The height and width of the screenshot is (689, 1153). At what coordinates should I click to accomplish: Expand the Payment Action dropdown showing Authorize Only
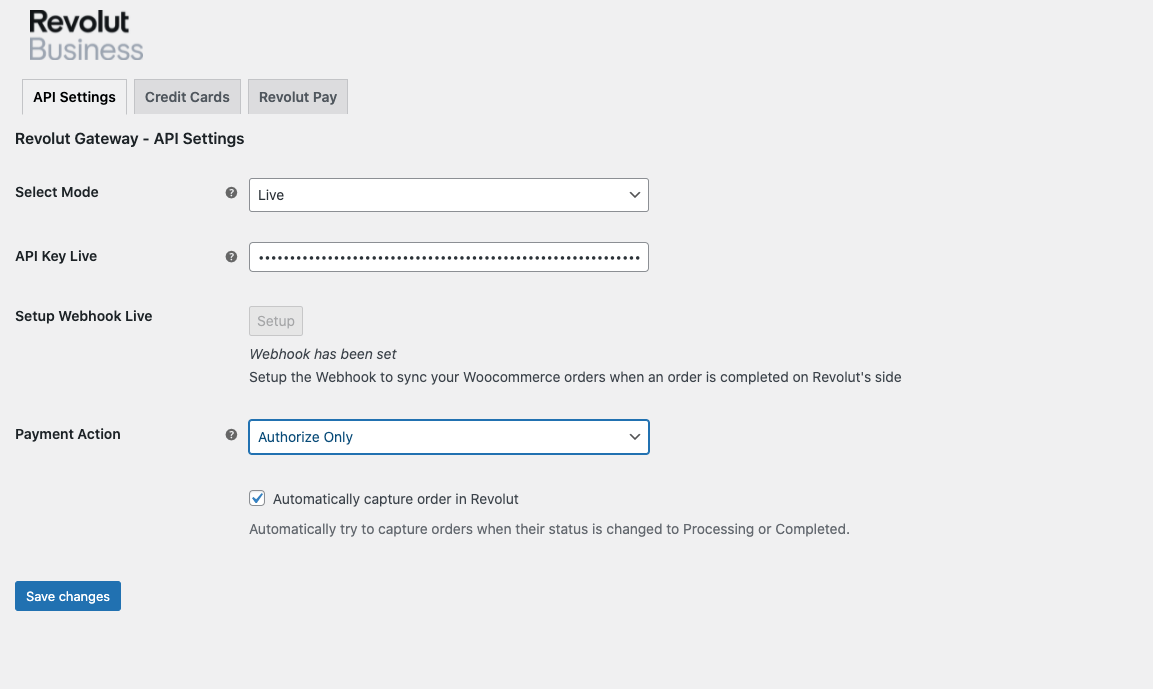tap(448, 437)
